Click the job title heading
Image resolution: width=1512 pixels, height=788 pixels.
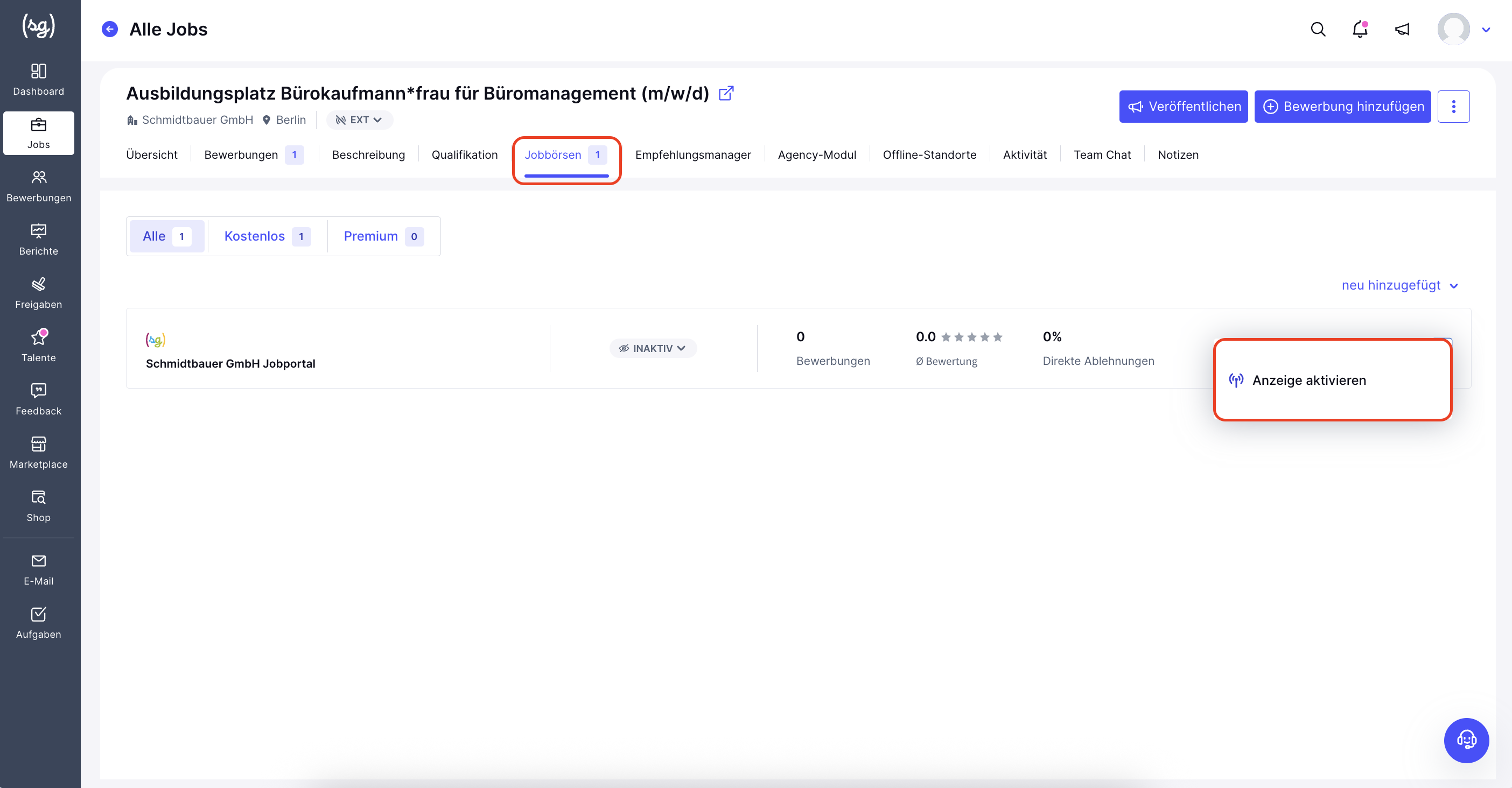pos(417,93)
